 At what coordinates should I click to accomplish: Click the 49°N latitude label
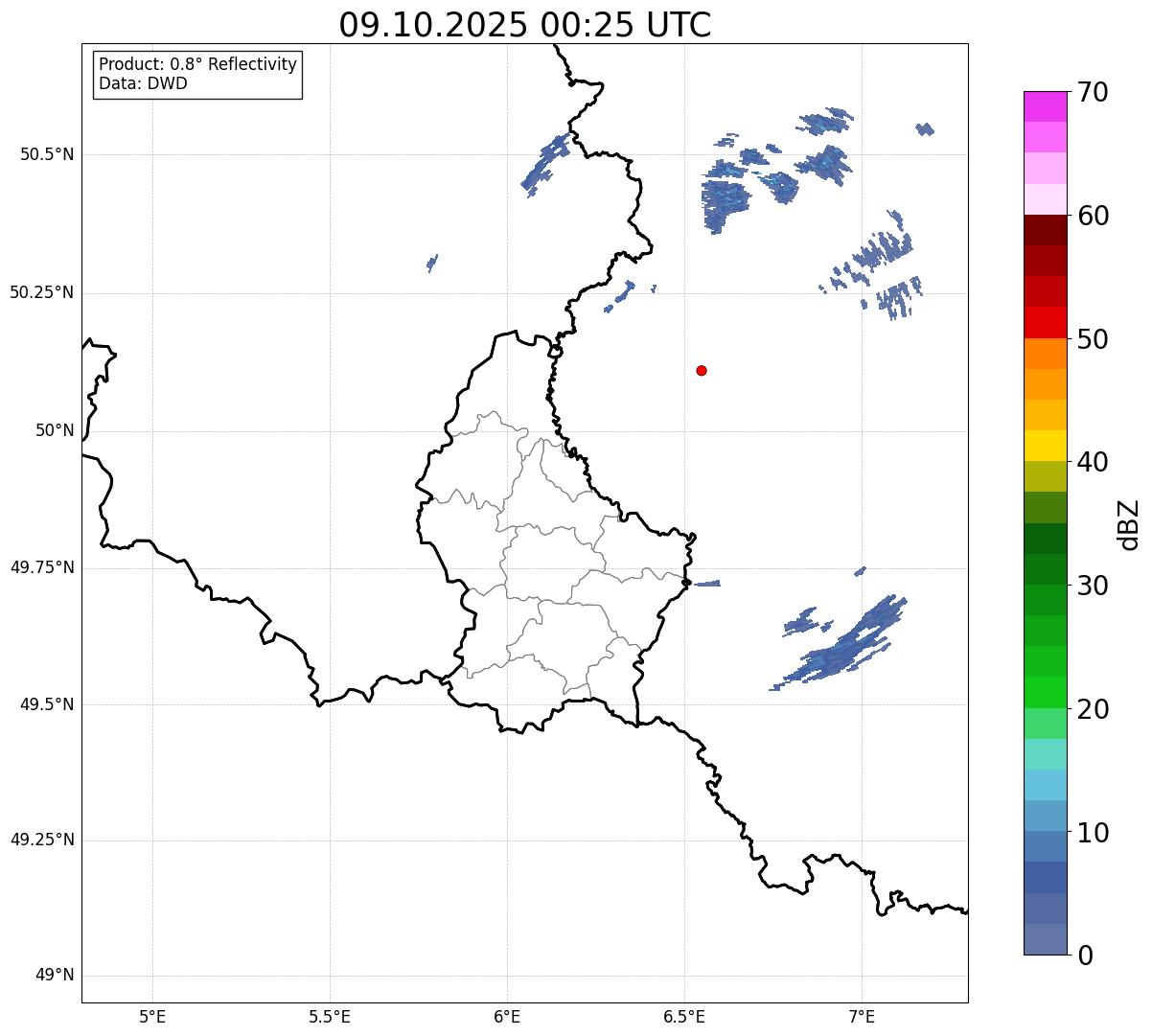[55, 975]
